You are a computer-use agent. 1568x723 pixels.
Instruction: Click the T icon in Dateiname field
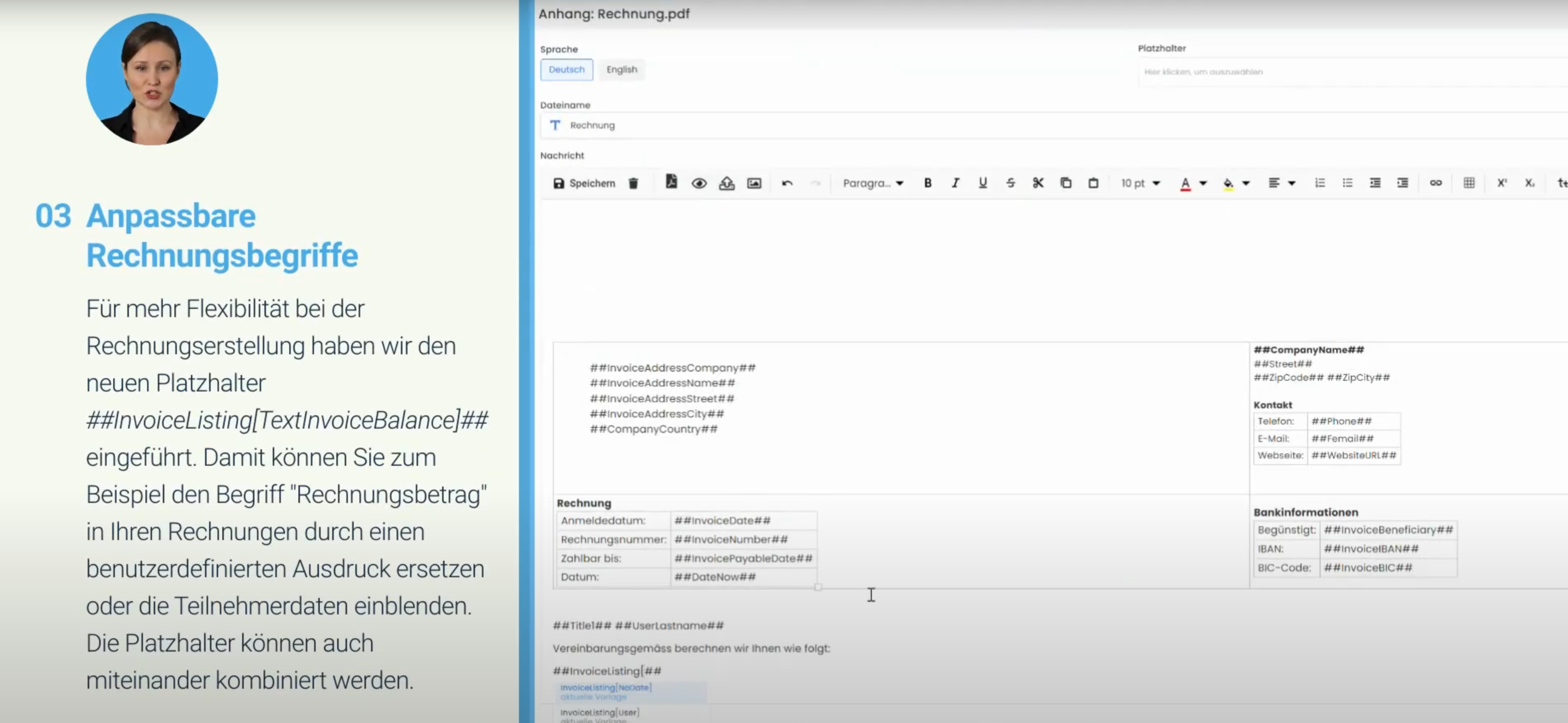pyautogui.click(x=554, y=125)
